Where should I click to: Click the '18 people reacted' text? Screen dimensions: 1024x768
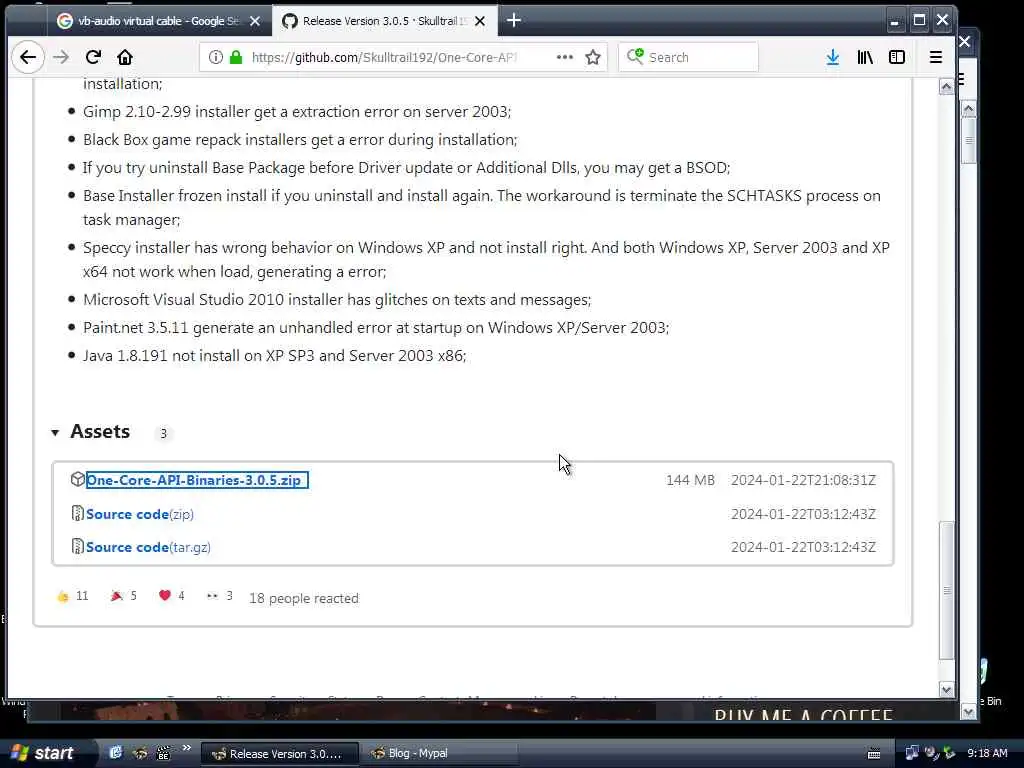click(x=304, y=598)
